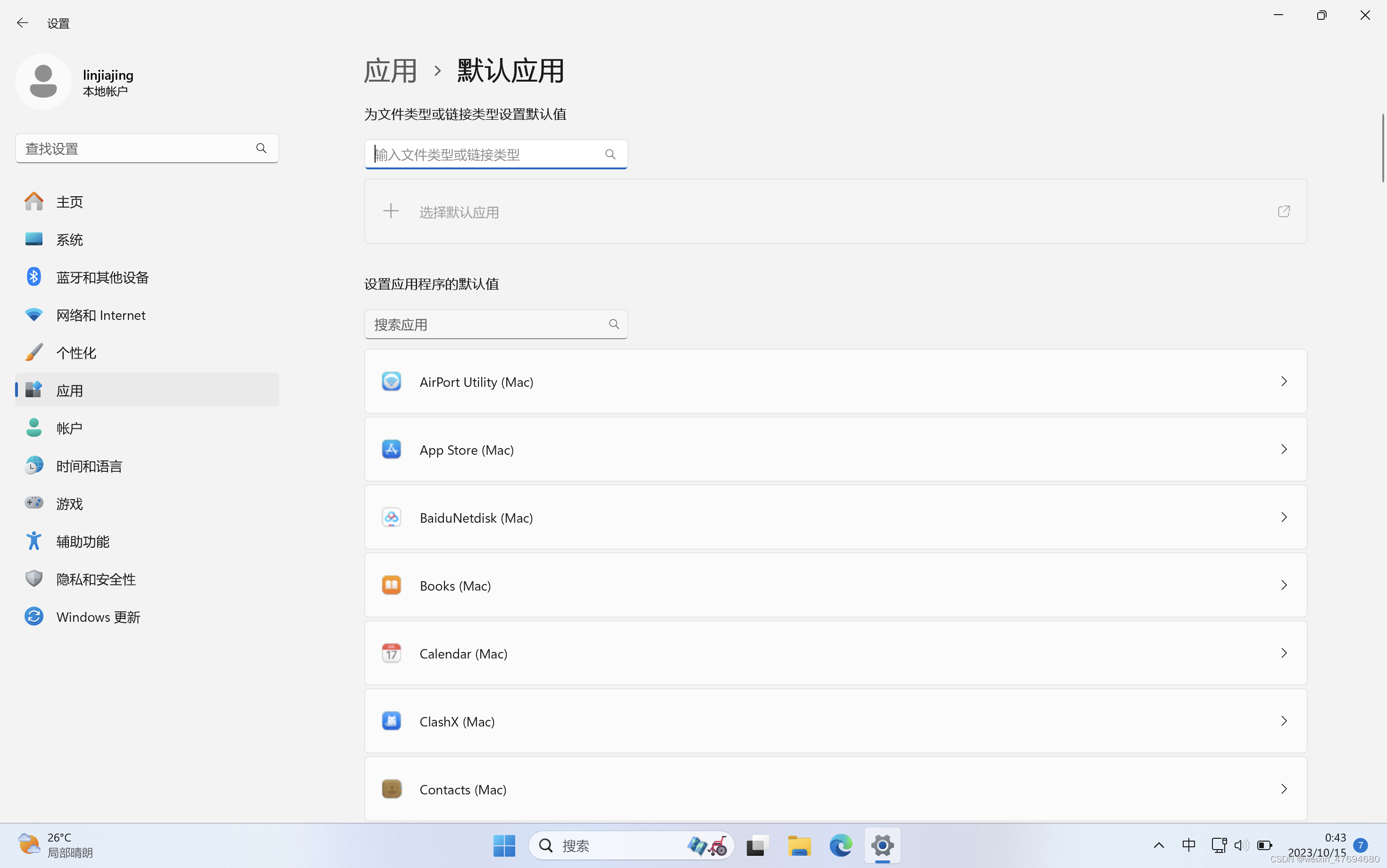The image size is (1387, 868).
Task: Expand Books (Mac) entry chevron
Action: click(x=1284, y=585)
